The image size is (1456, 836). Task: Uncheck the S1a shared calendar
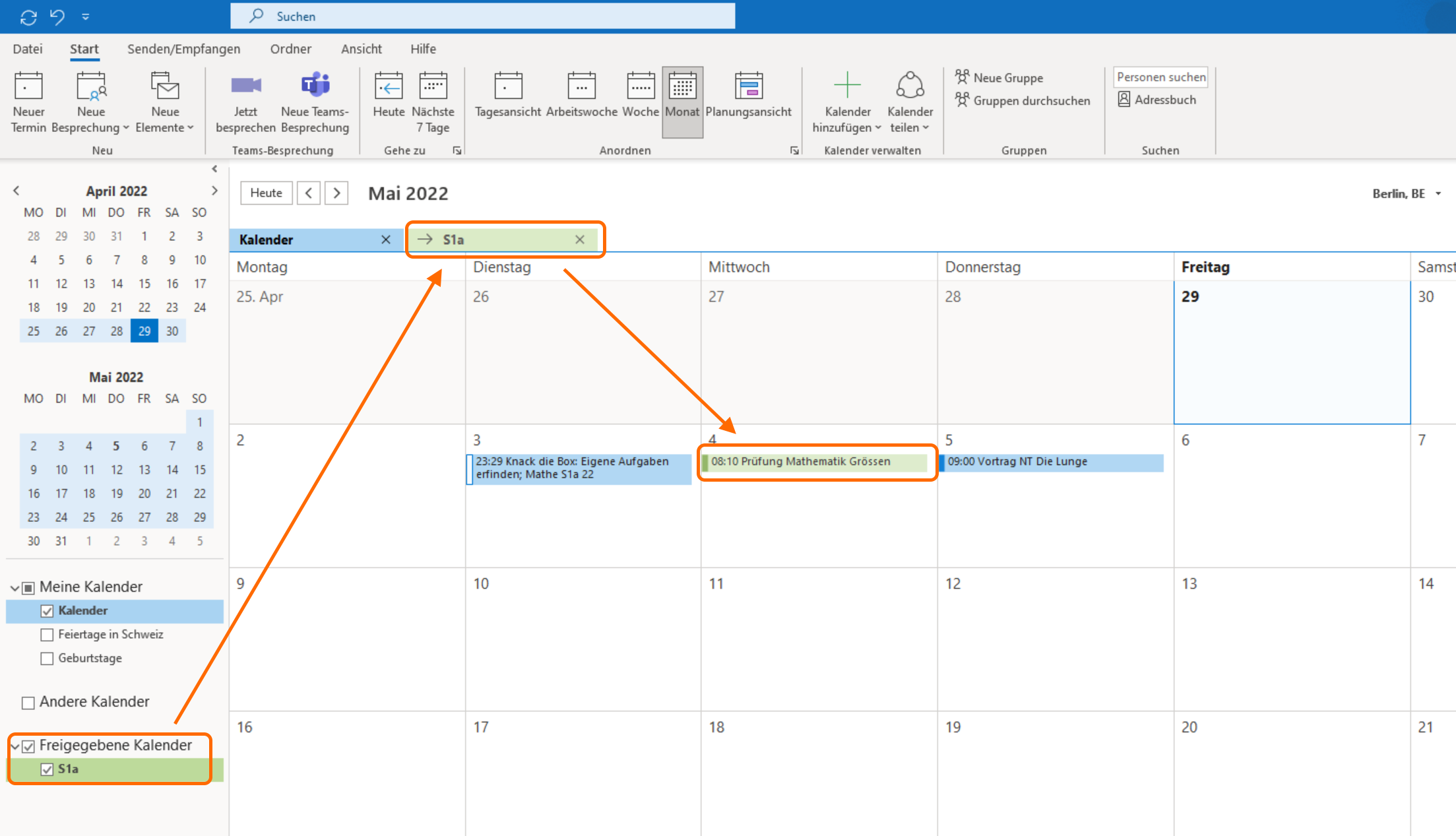47,769
